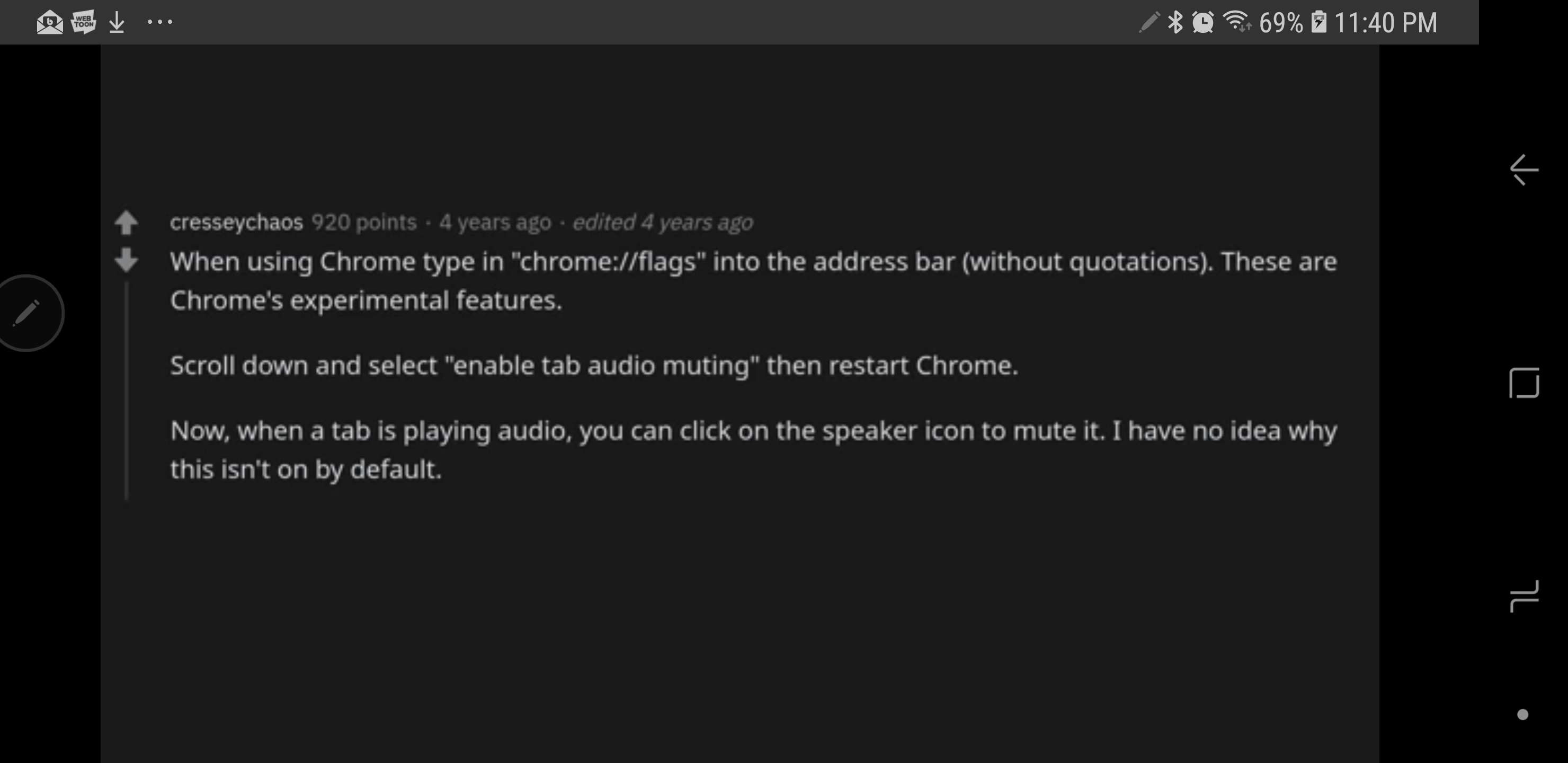The height and width of the screenshot is (763, 1568).
Task: Tap the floating pencil edit button
Action: 26,313
